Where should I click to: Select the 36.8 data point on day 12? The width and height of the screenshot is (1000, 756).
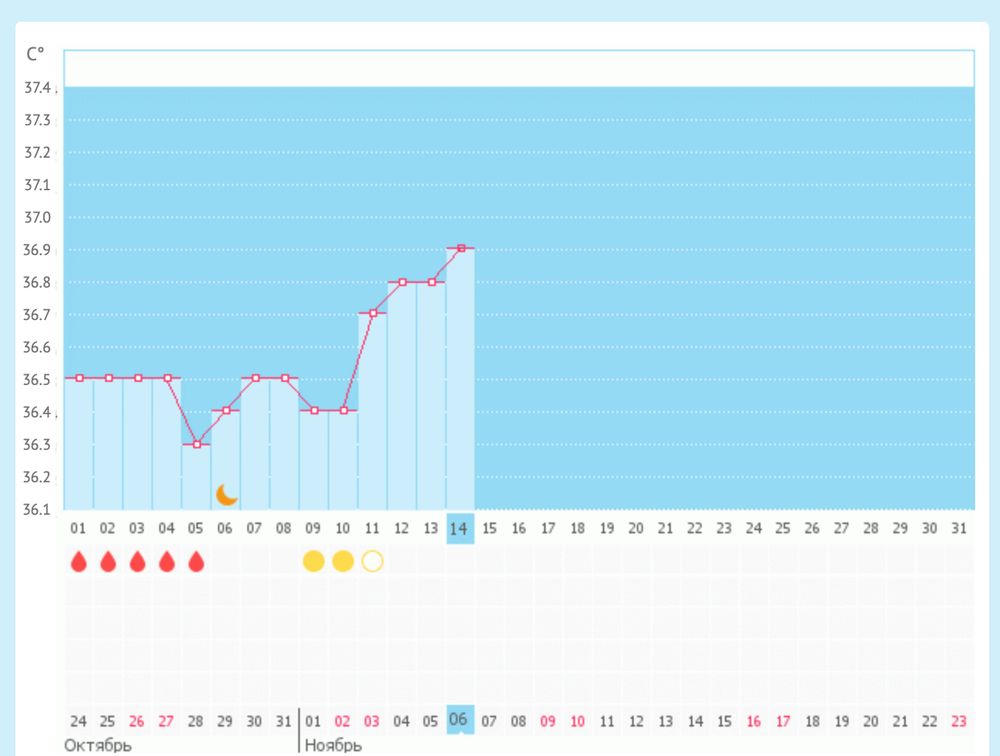click(x=402, y=282)
